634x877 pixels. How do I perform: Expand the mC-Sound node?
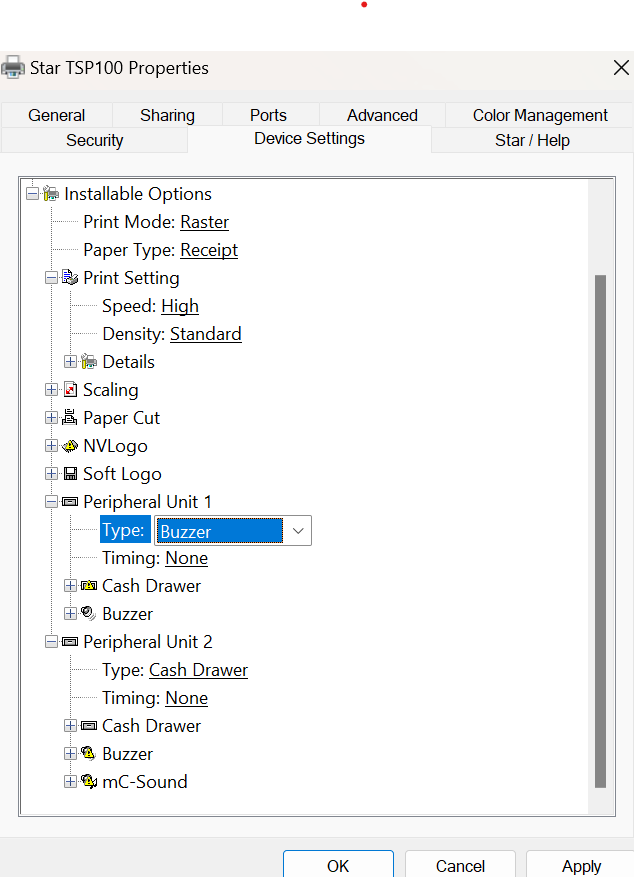[x=70, y=781]
